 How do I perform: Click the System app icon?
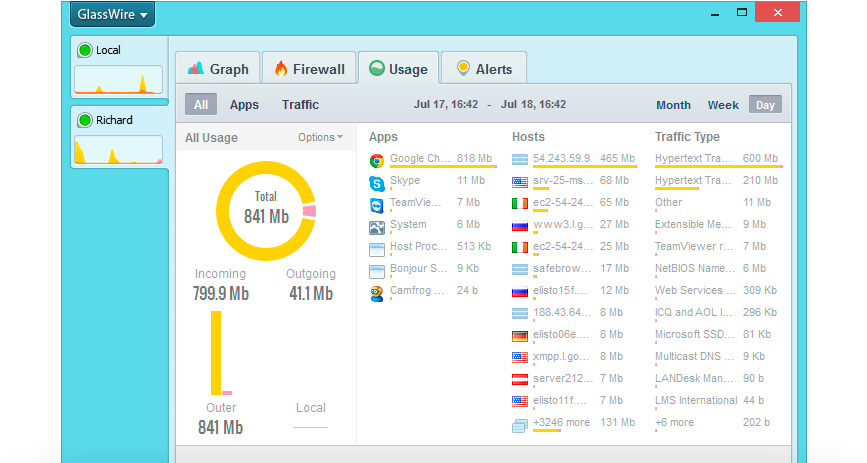377,227
